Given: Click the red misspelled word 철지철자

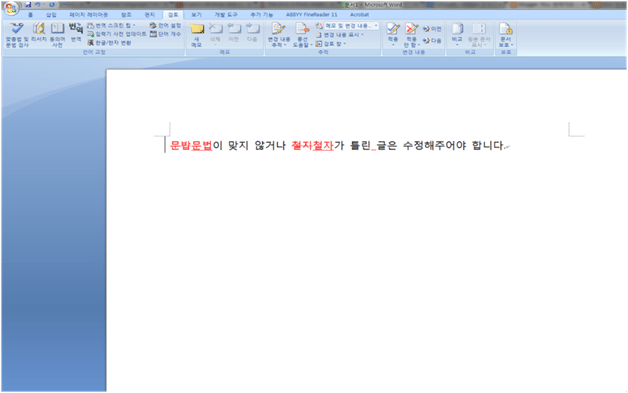Looking at the screenshot, I should (x=312, y=145).
